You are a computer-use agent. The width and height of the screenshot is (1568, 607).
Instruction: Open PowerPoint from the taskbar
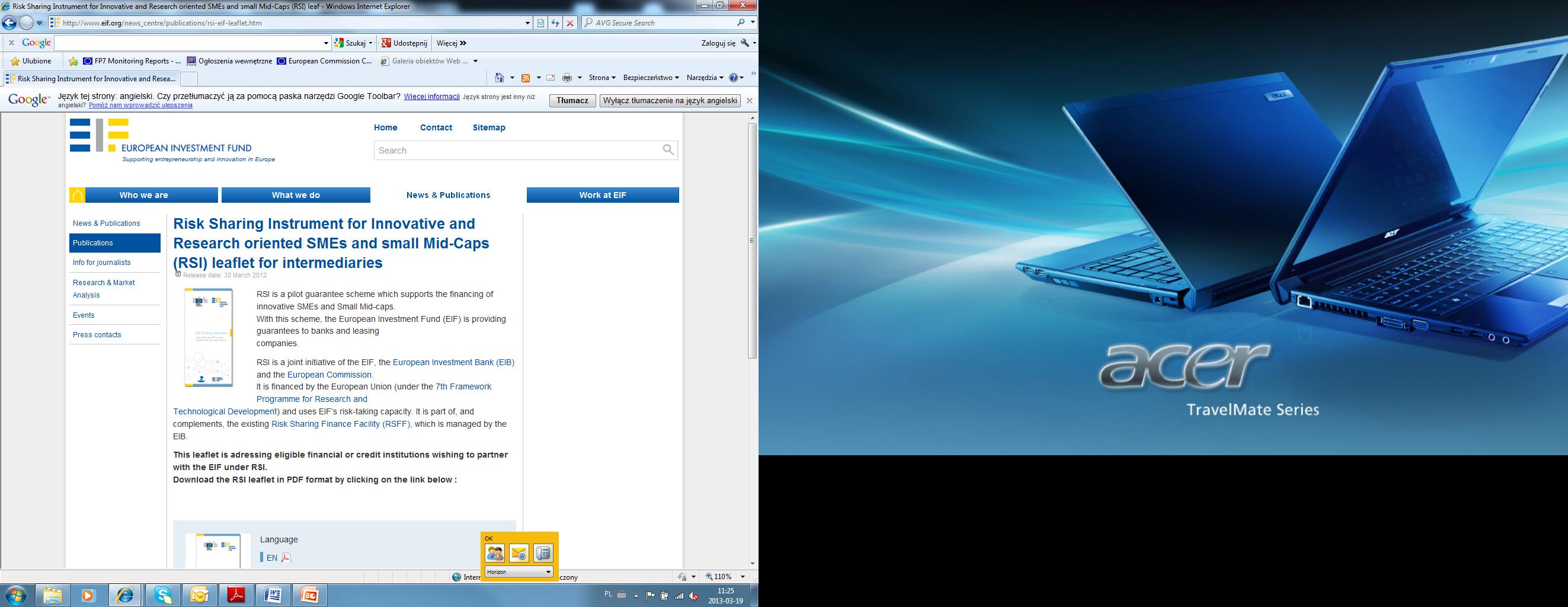tap(310, 595)
